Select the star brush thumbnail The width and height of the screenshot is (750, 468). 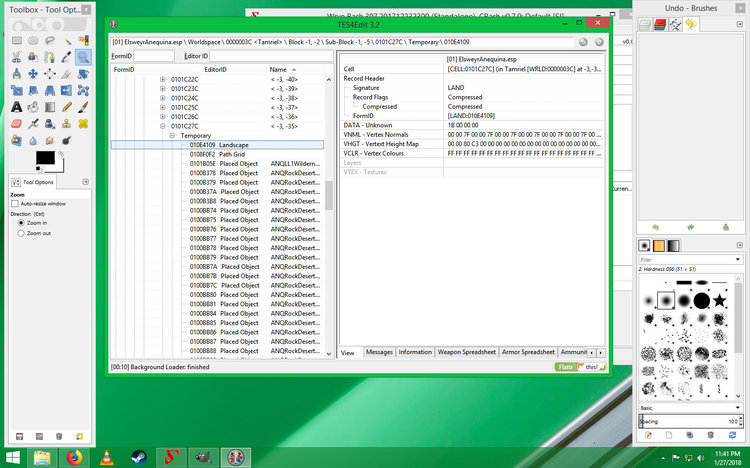pyautogui.click(x=719, y=301)
